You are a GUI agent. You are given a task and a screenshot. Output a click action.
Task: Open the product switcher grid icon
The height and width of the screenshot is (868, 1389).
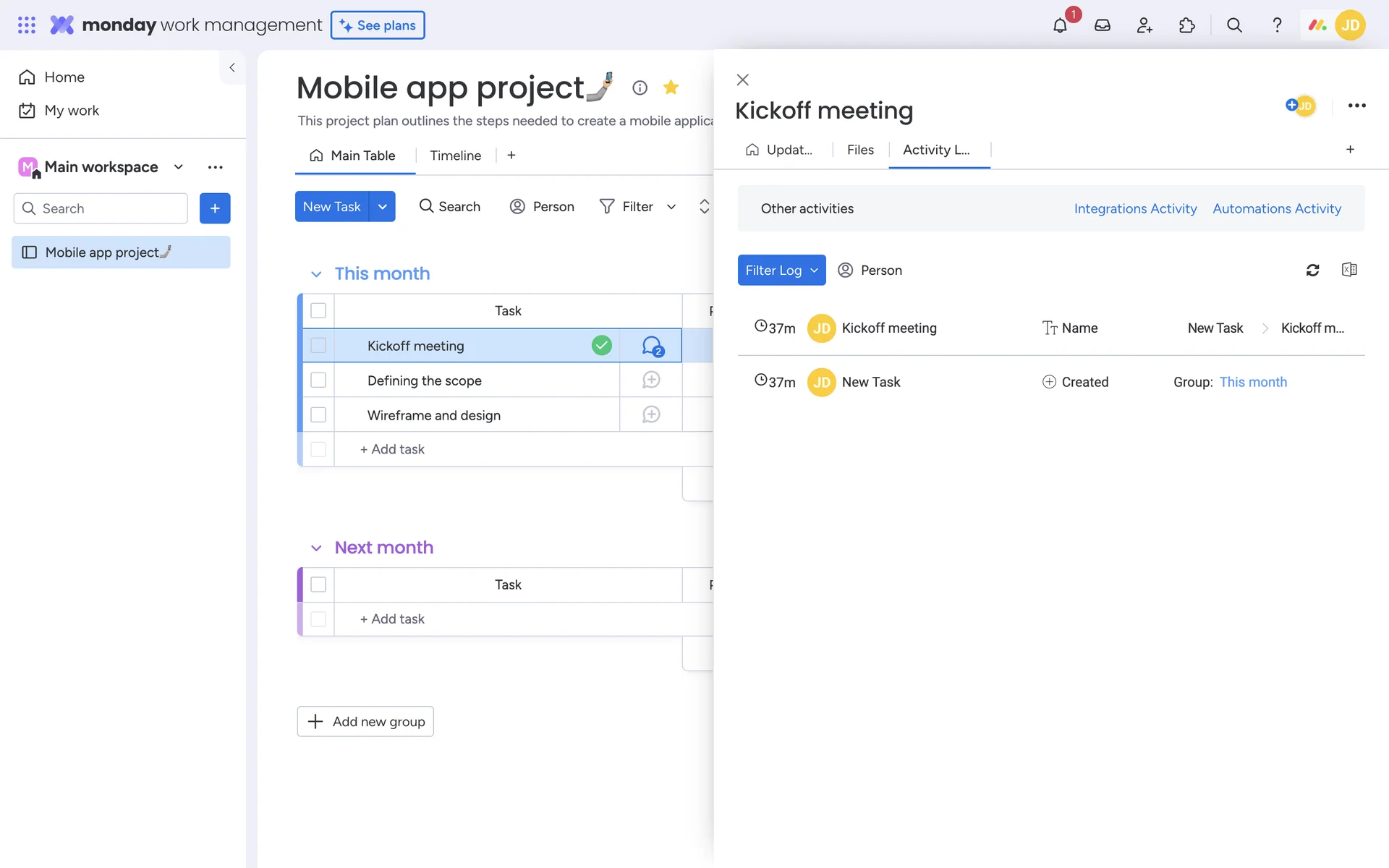point(27,25)
